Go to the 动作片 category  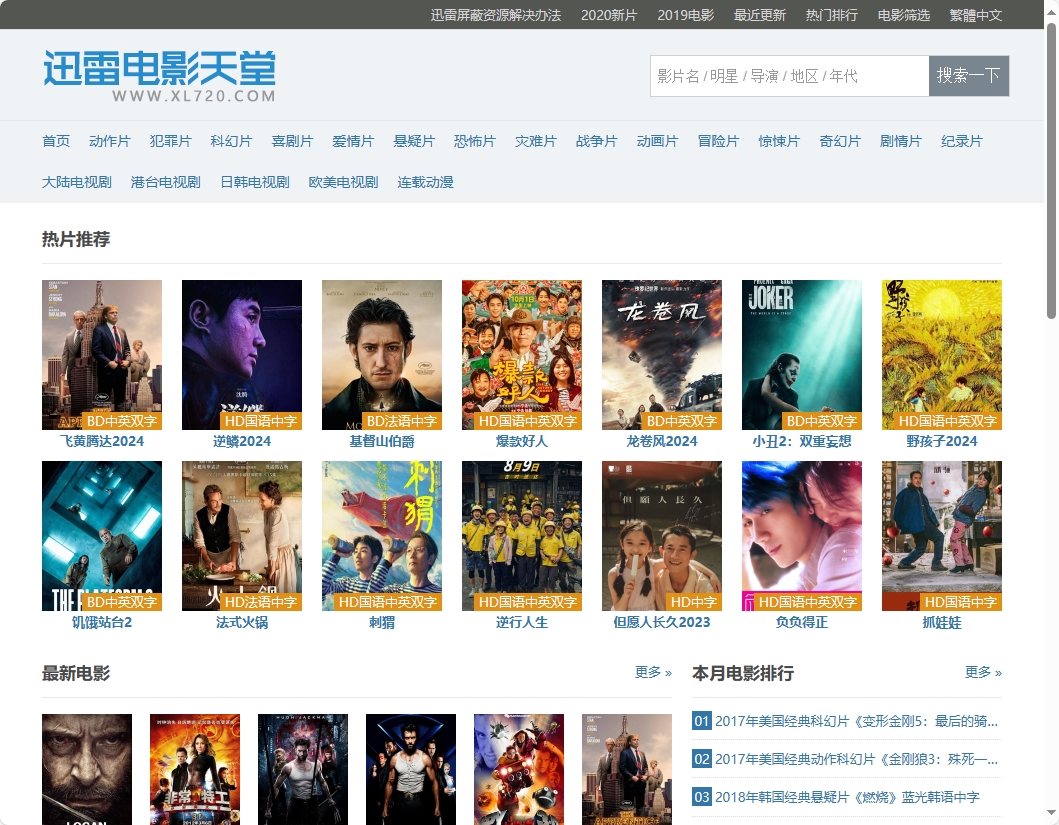pyautogui.click(x=109, y=141)
